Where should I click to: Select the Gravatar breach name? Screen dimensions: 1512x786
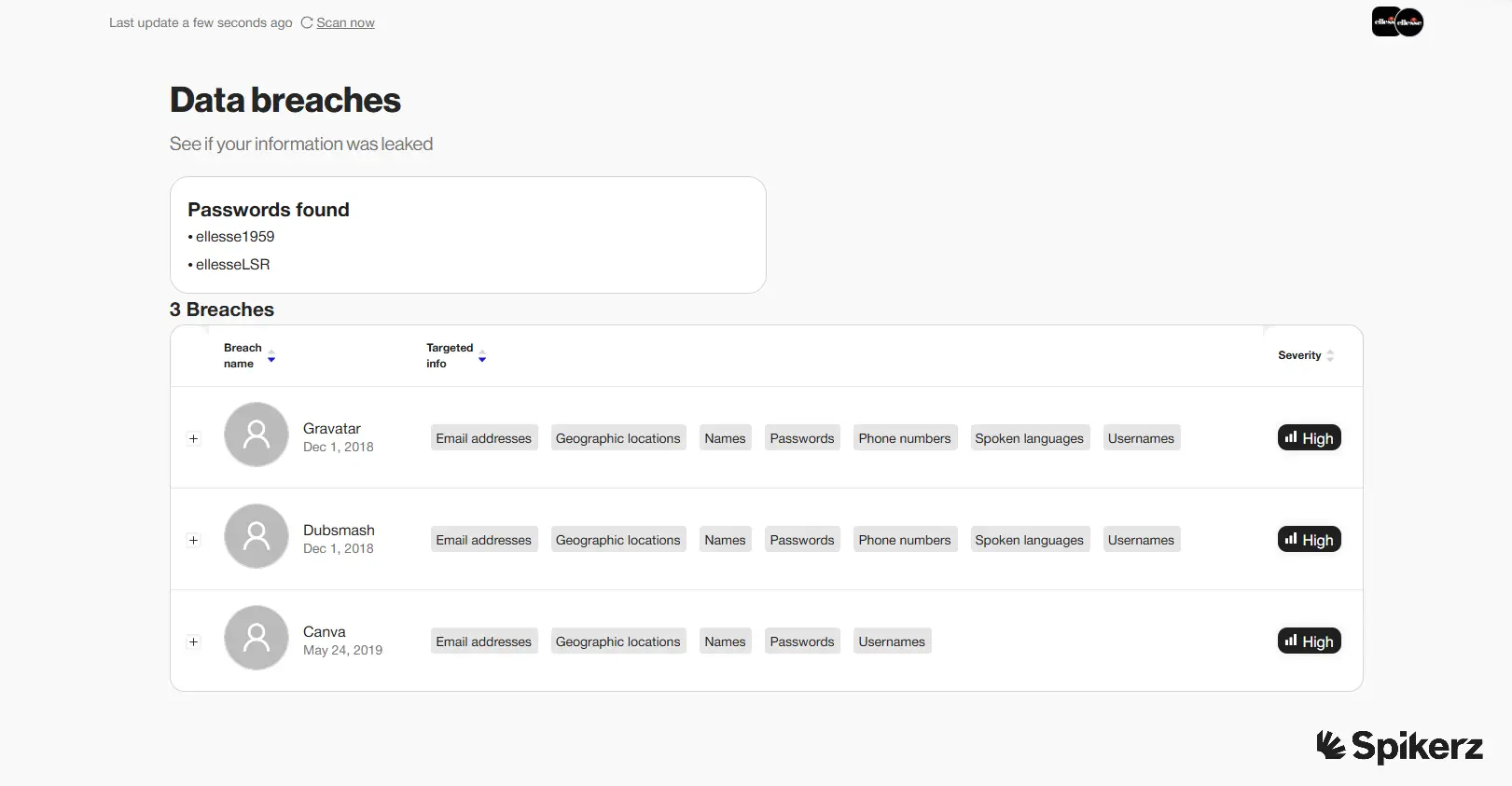[332, 429]
